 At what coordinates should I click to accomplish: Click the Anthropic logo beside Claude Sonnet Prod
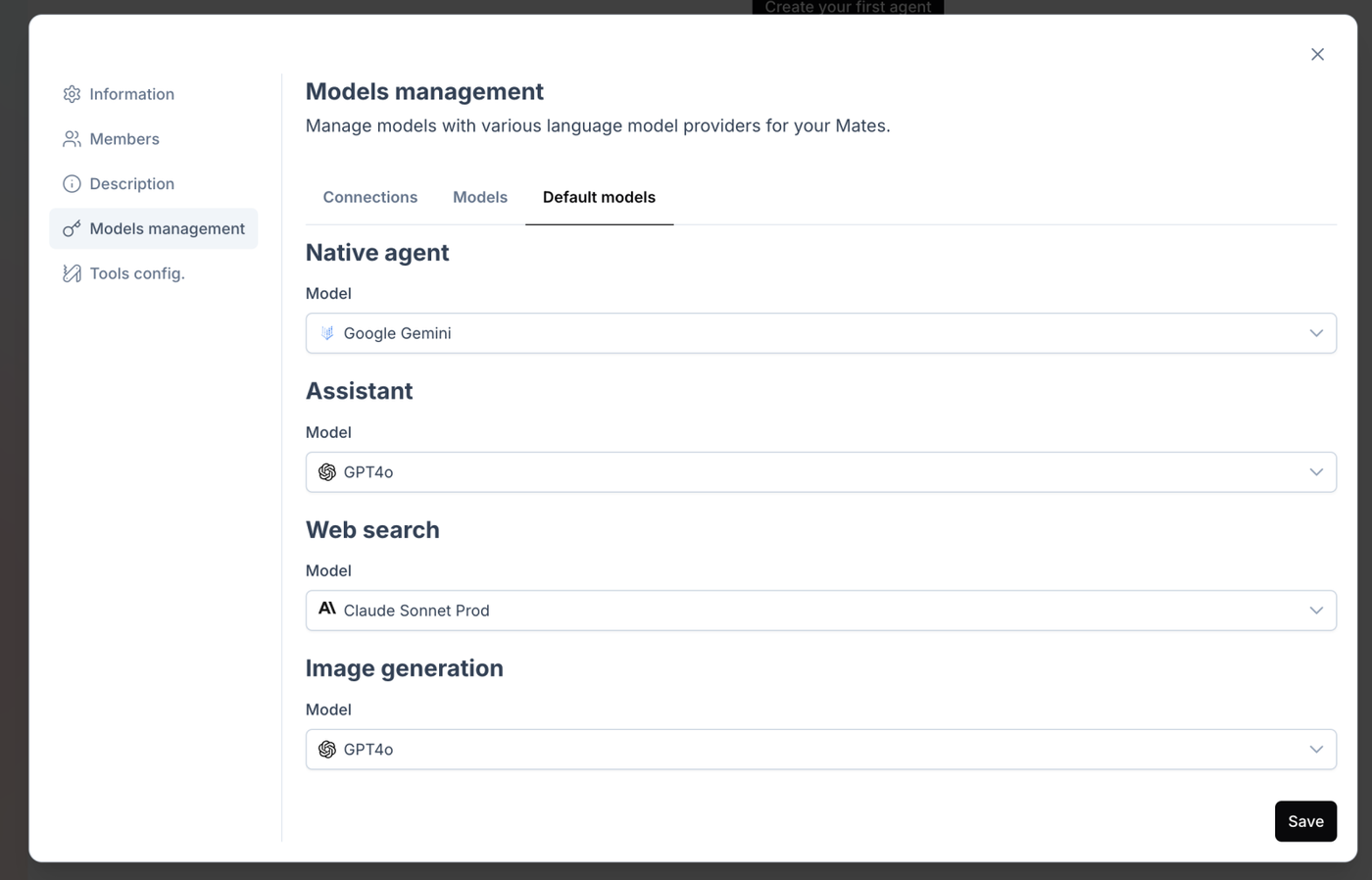[327, 610]
